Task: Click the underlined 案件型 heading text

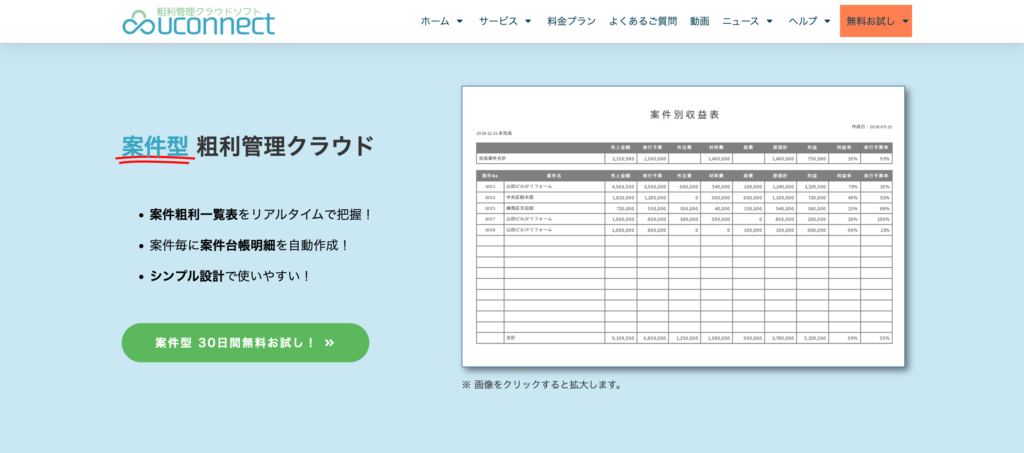Action: click(155, 146)
